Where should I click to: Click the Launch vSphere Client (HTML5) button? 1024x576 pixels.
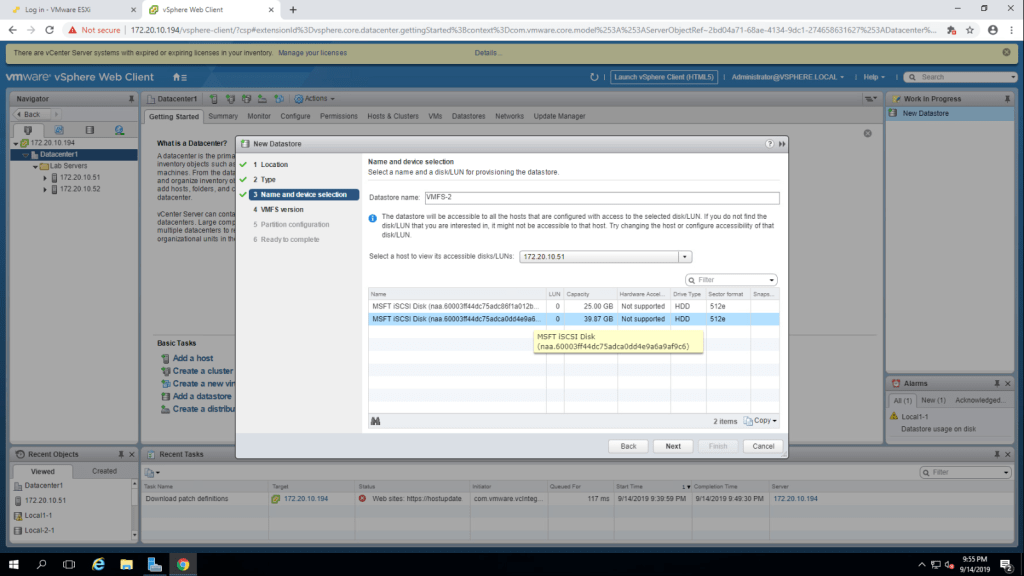coord(664,77)
